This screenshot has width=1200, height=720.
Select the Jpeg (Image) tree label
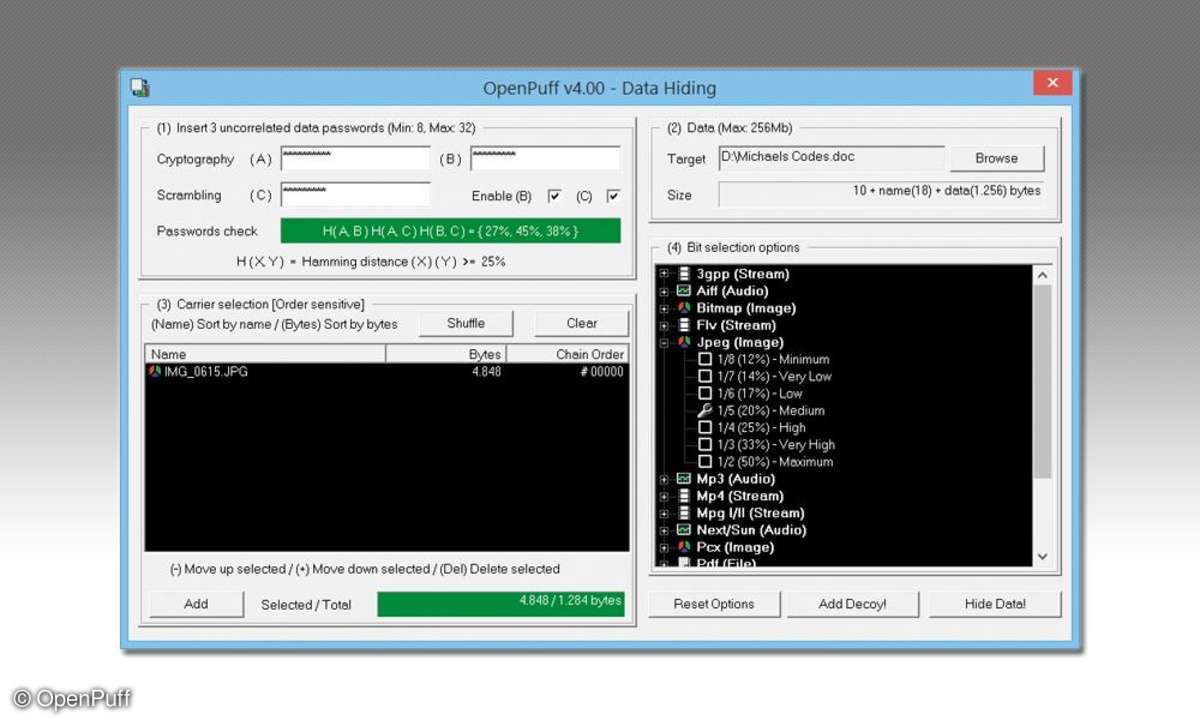pos(740,342)
